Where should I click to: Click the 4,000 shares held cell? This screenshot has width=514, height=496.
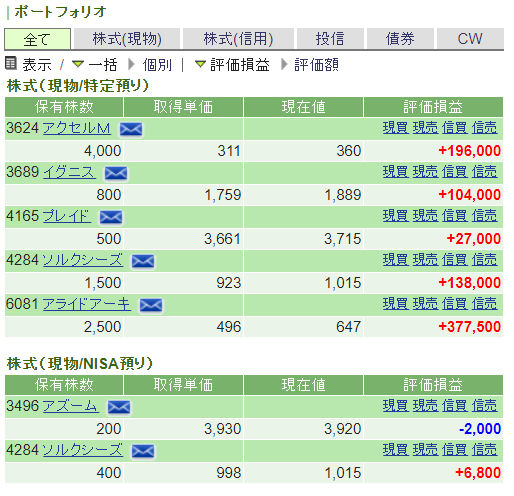coord(64,151)
